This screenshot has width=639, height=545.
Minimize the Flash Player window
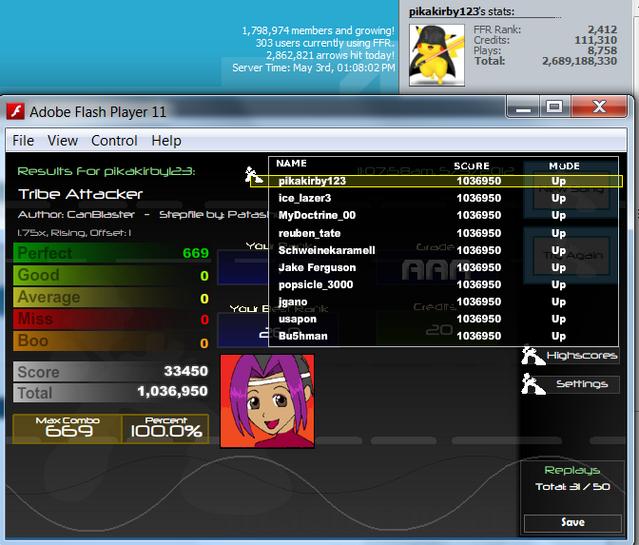(523, 107)
